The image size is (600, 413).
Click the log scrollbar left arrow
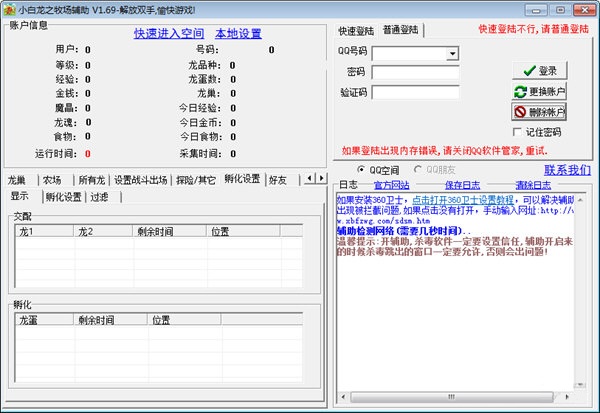(x=343, y=397)
